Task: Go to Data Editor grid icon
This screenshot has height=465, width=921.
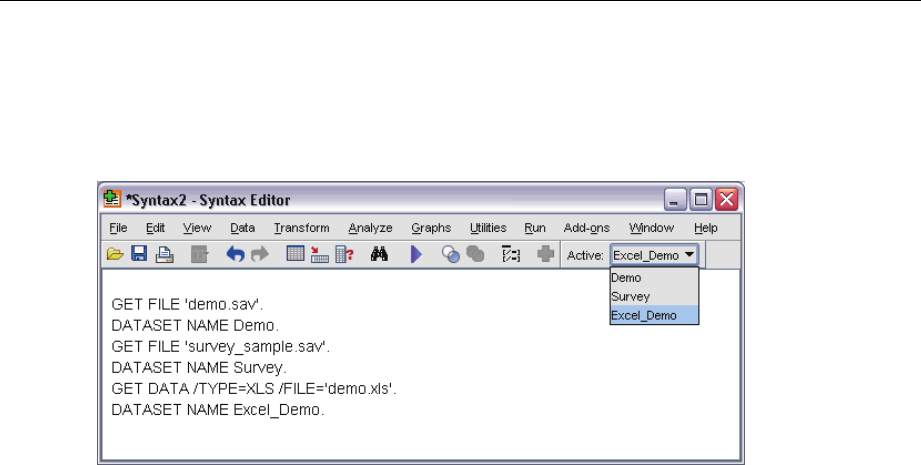Action: [x=295, y=254]
